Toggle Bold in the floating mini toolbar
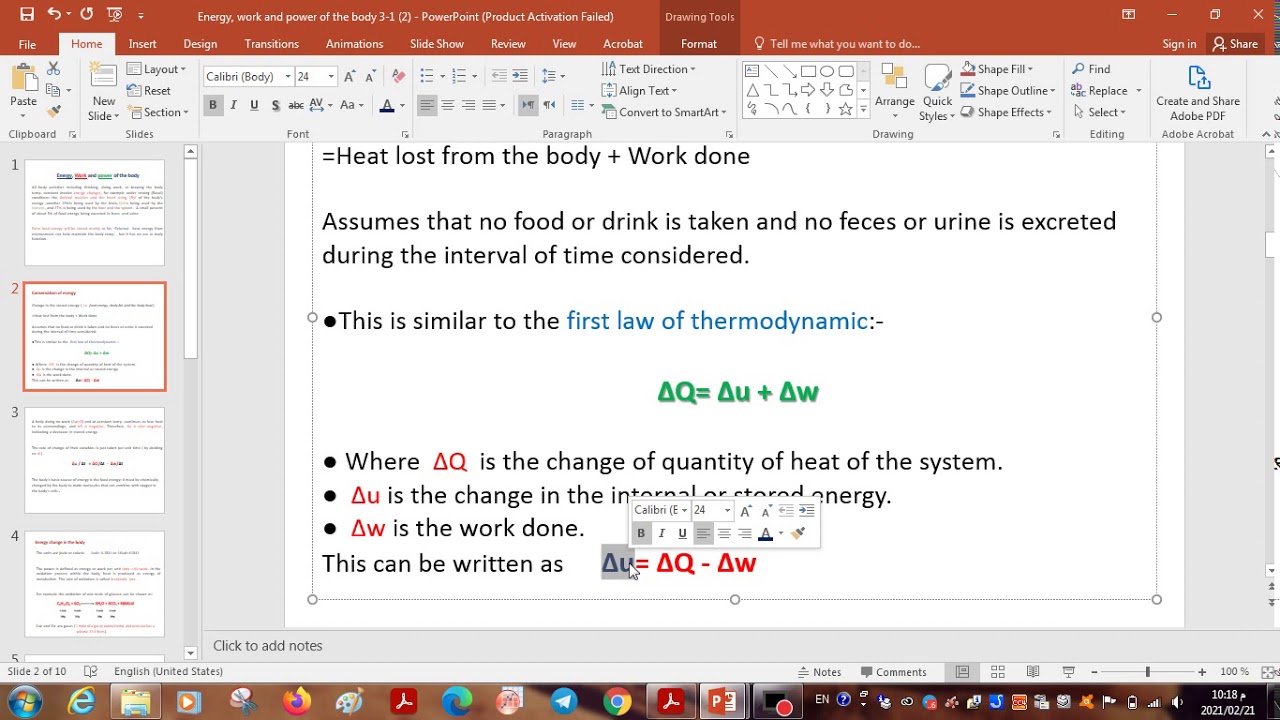Screen dimensions: 1280x720 click(x=641, y=533)
